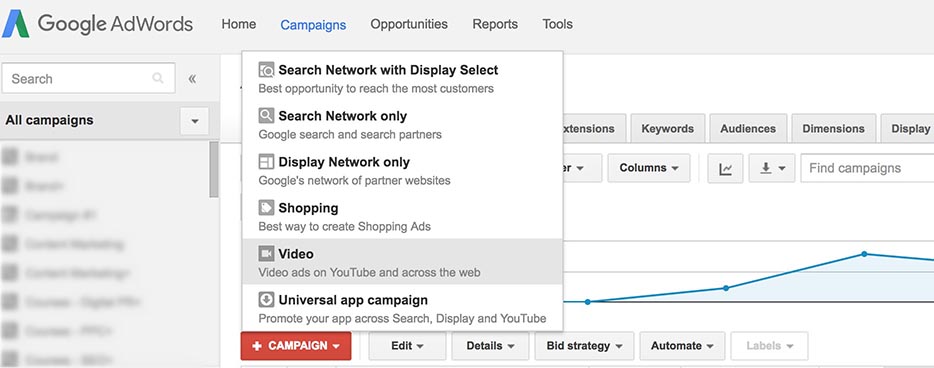Switch to the Audiences tab
934x368 pixels.
748,129
